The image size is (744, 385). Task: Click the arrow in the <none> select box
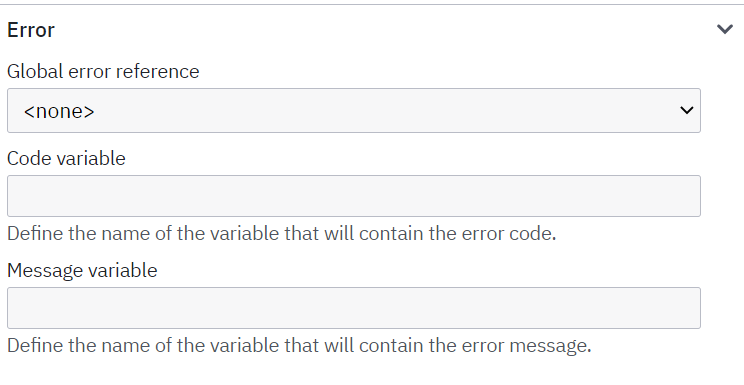(x=686, y=110)
